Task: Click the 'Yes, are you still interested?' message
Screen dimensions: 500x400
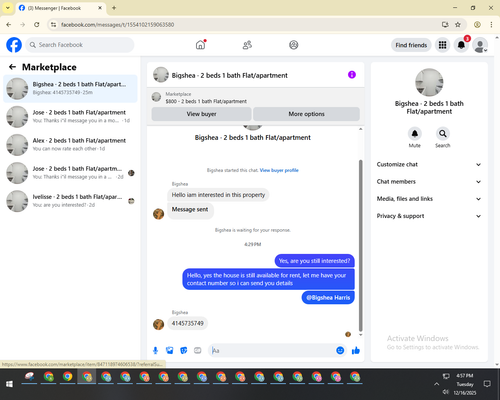Action: pyautogui.click(x=314, y=261)
